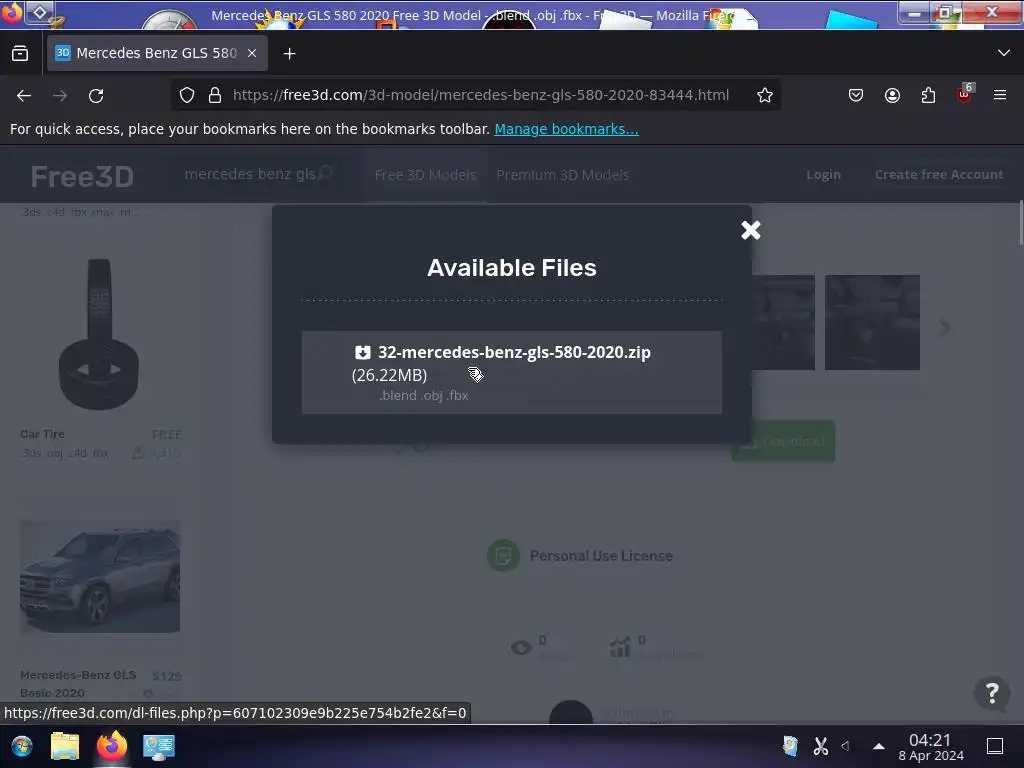Select the rightmost preview thumbnail
The image size is (1024, 768).
[x=872, y=323]
